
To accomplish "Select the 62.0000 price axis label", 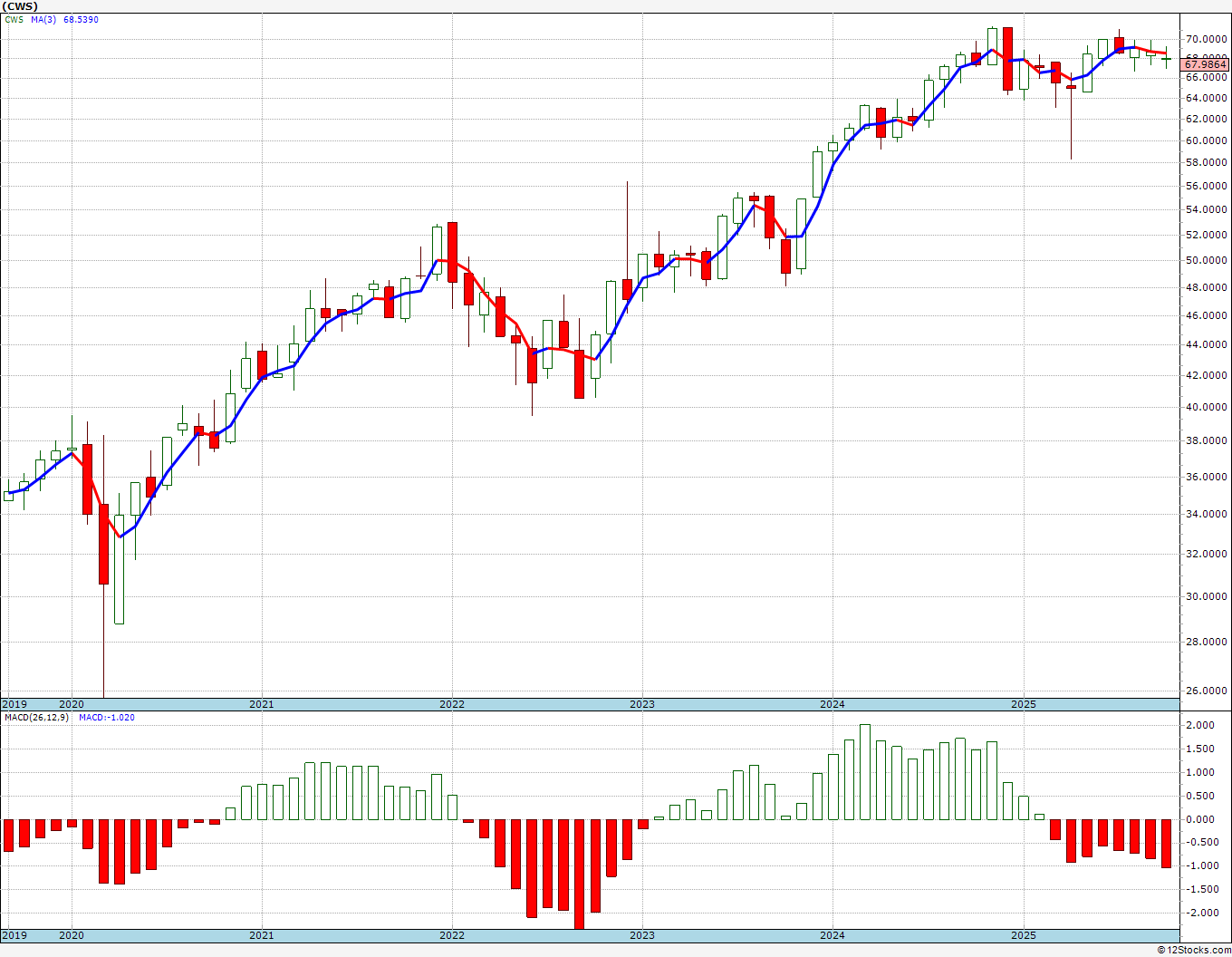I will click(1207, 120).
